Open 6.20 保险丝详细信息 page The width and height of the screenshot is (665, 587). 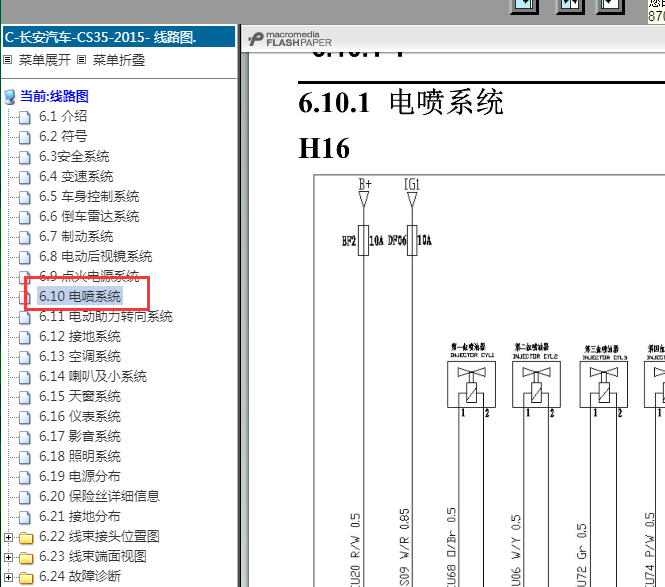click(x=99, y=496)
